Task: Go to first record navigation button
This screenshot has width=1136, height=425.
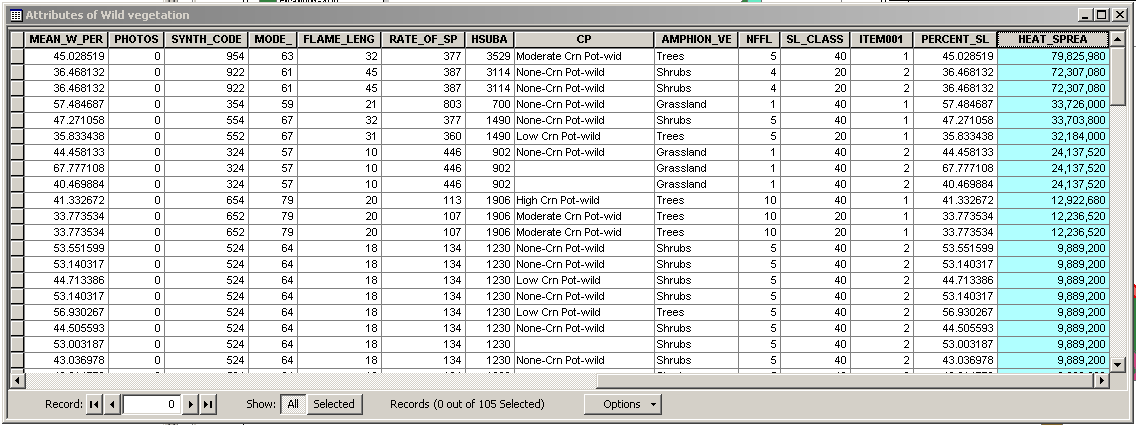Action: [94, 404]
